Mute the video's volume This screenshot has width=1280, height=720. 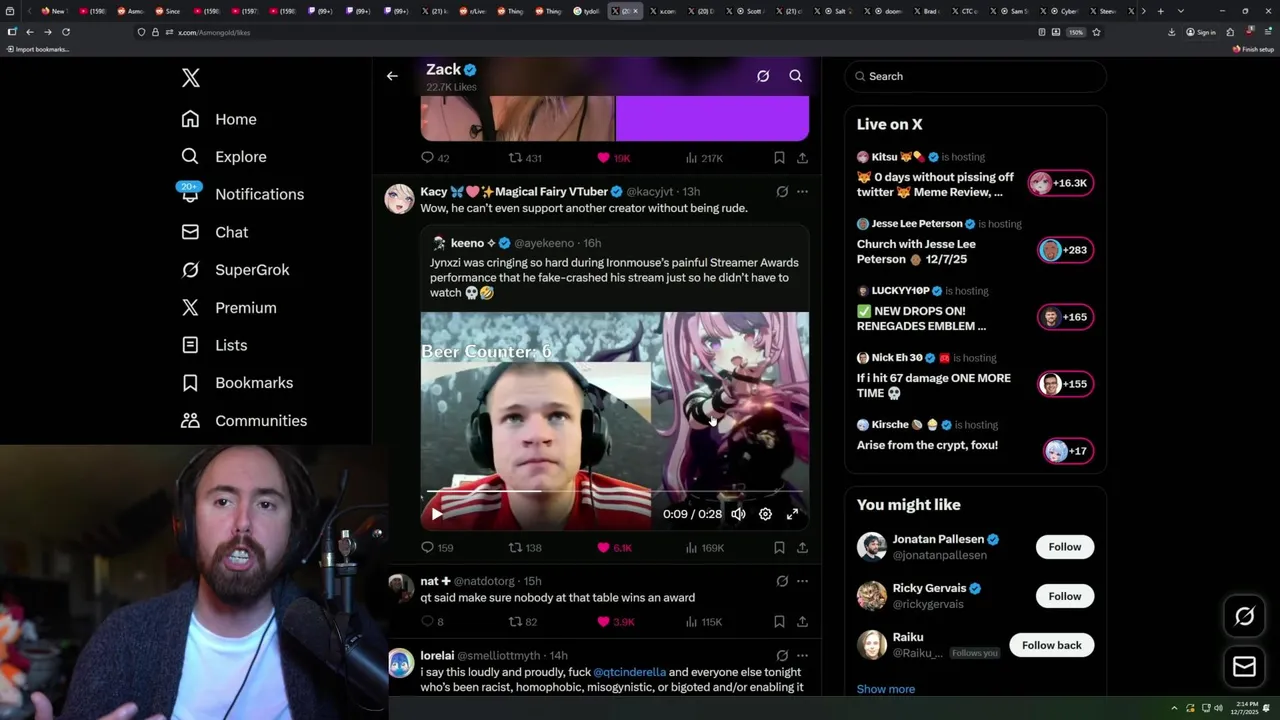738,514
